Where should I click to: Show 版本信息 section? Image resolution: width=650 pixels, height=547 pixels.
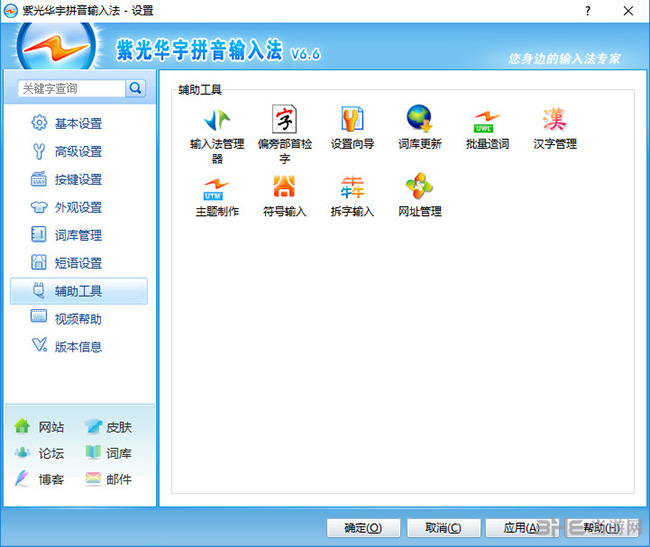click(x=79, y=346)
